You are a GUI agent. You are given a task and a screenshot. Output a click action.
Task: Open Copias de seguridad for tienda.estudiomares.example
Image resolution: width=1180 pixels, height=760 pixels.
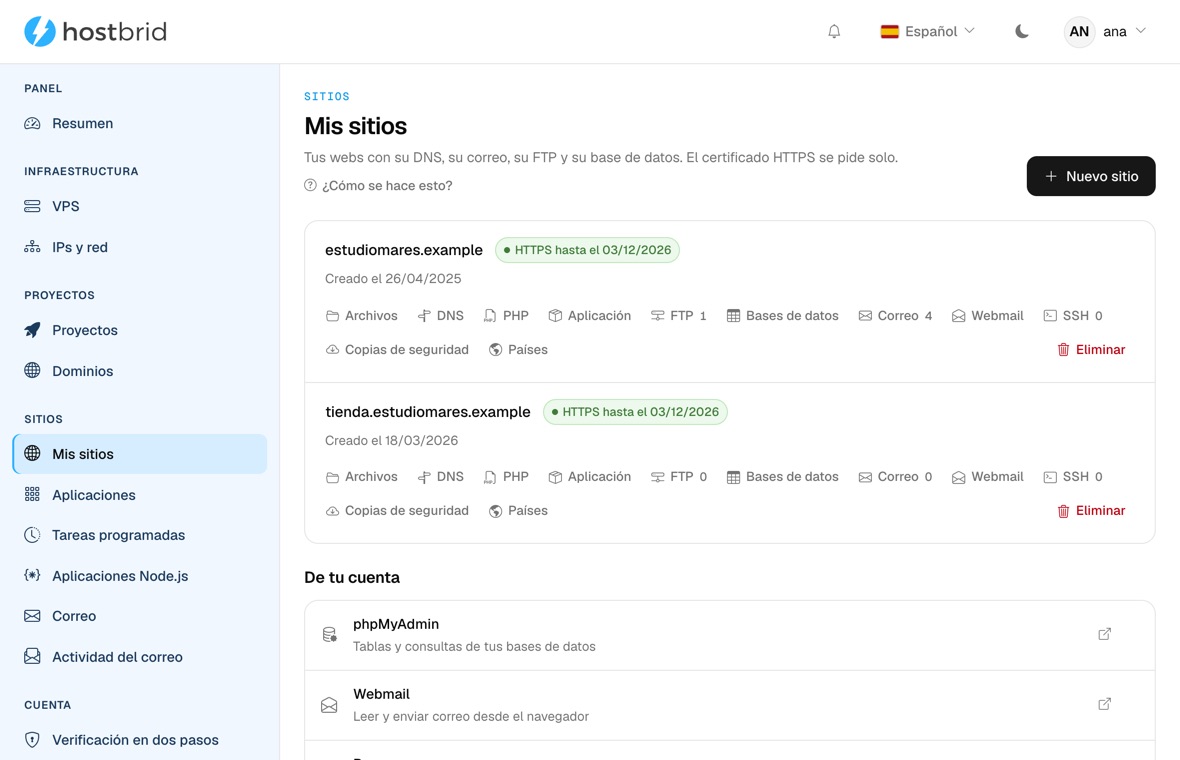pos(397,510)
